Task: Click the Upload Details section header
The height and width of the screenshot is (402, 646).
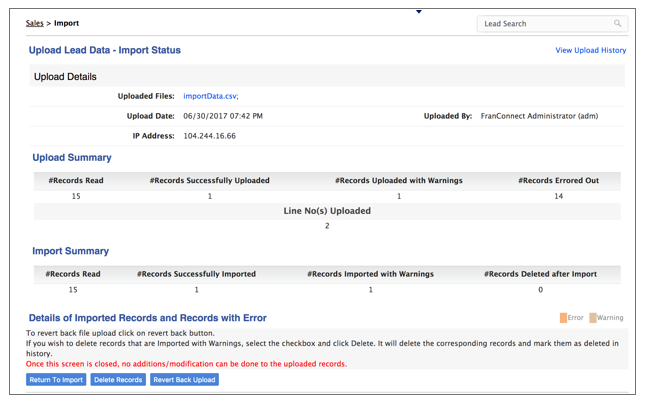Action: [327, 77]
